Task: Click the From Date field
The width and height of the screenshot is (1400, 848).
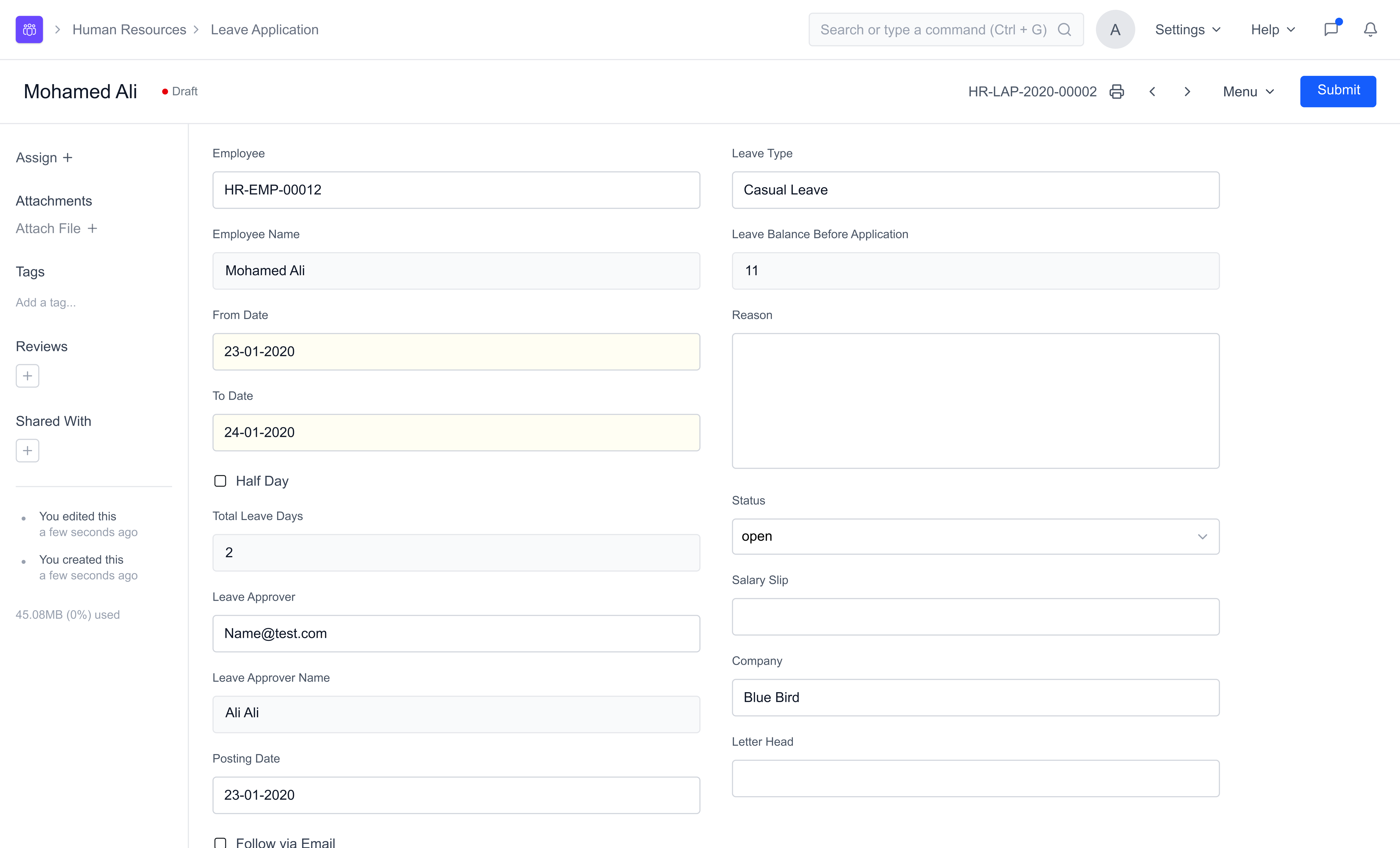Action: point(456,352)
